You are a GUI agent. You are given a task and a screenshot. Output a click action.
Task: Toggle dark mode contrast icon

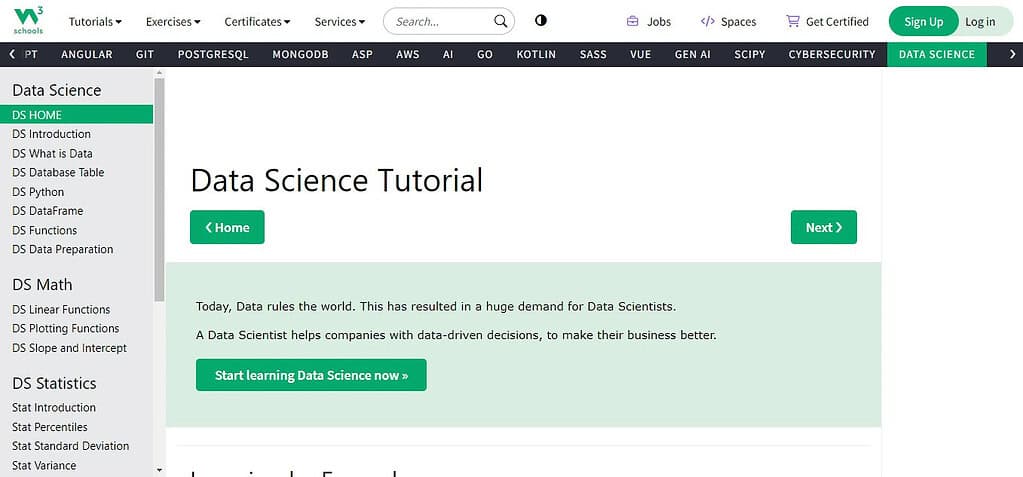(540, 20)
